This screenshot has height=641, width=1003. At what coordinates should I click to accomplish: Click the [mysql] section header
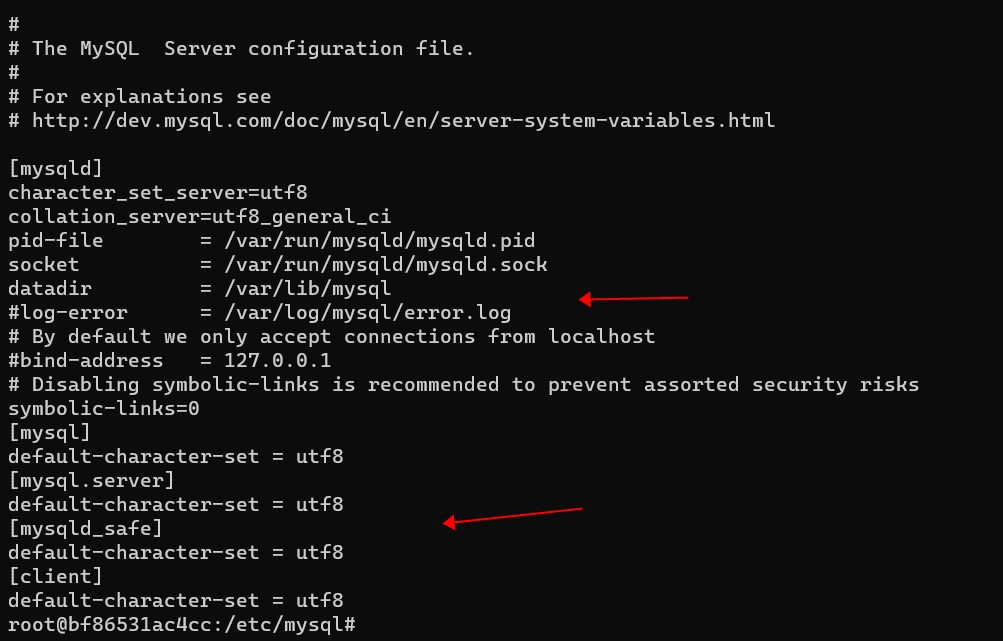(50, 433)
